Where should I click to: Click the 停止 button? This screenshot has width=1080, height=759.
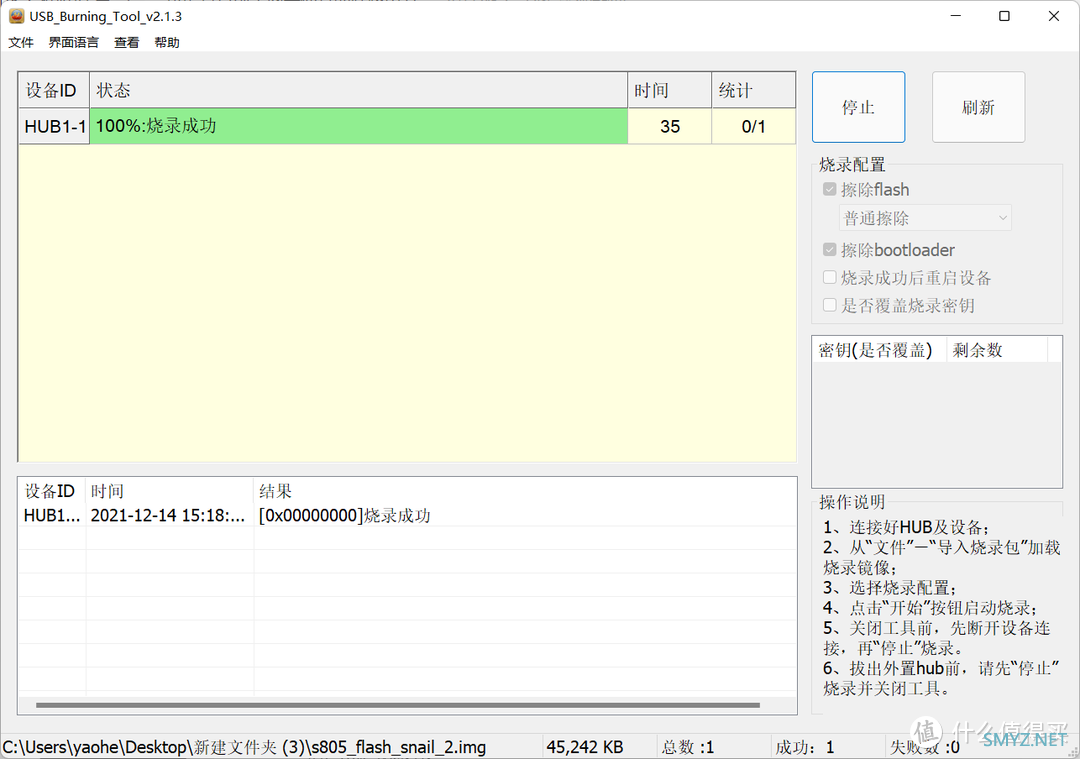tap(858, 107)
